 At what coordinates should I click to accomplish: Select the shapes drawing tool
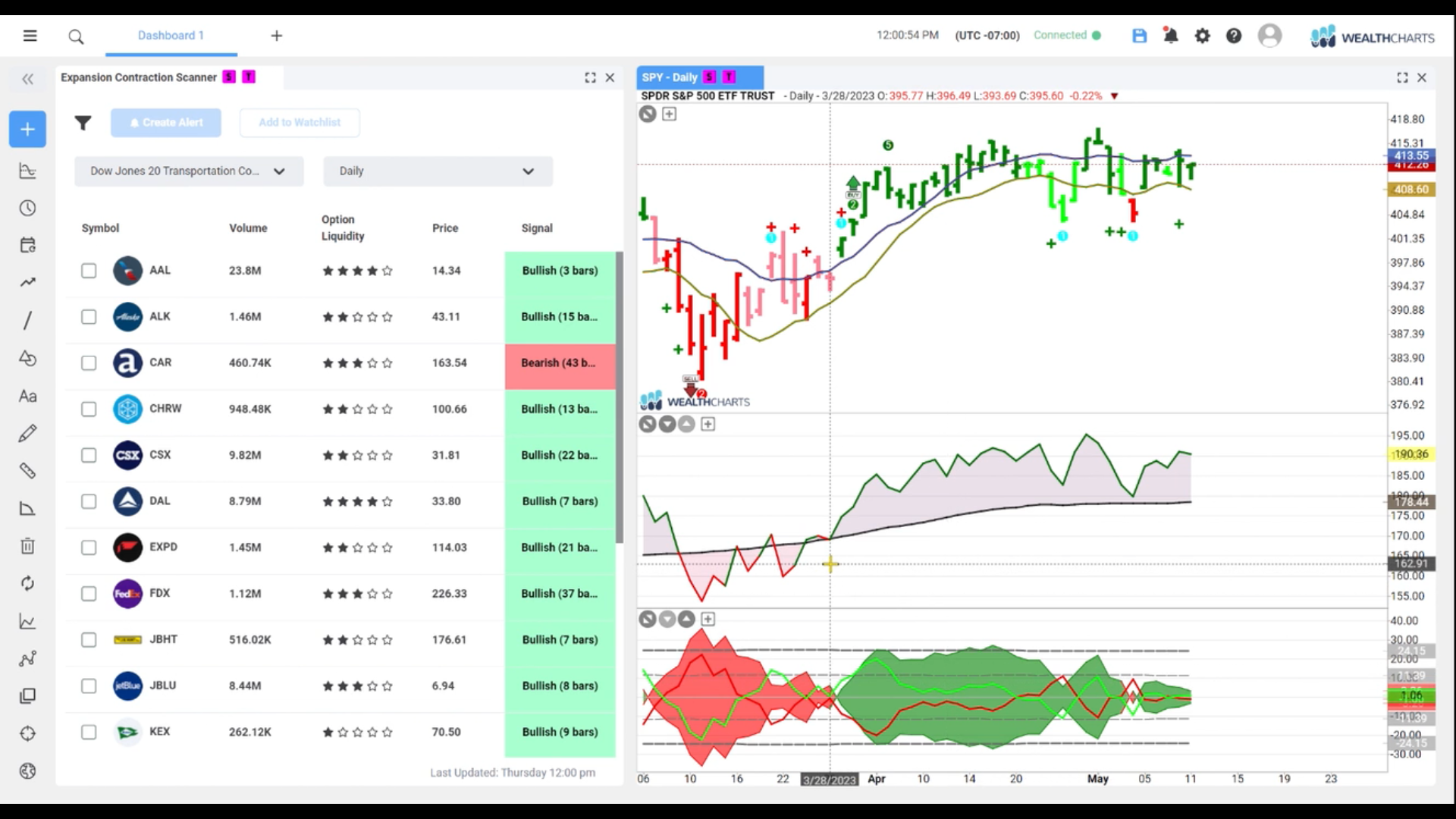[27, 358]
